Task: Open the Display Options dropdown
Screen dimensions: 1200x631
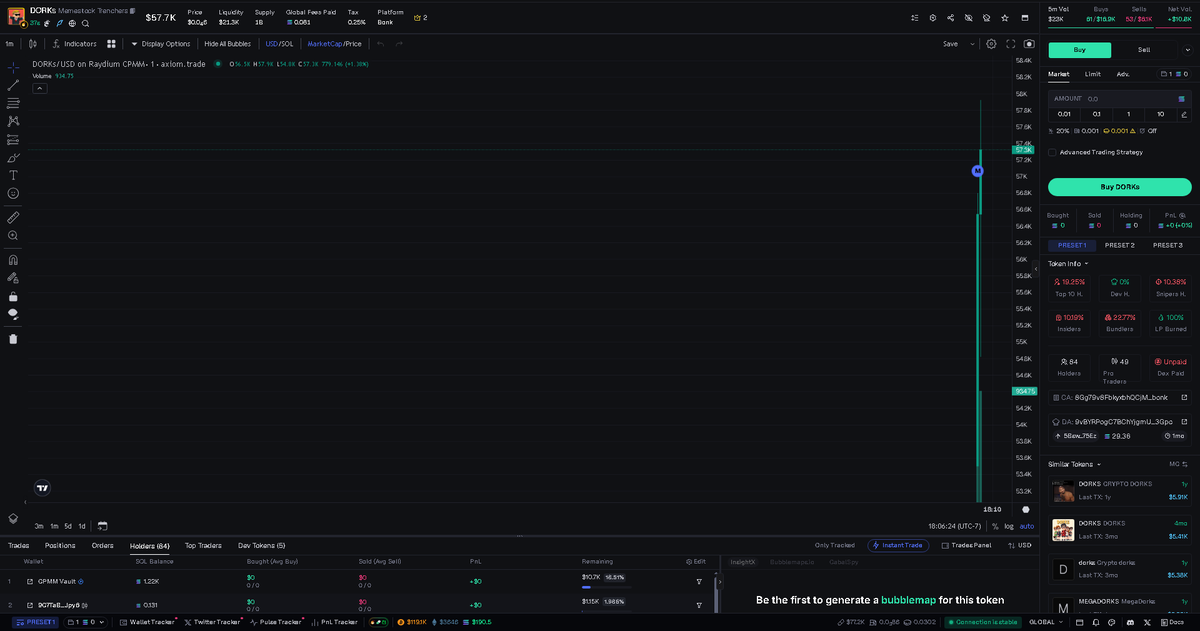Action: tap(160, 44)
